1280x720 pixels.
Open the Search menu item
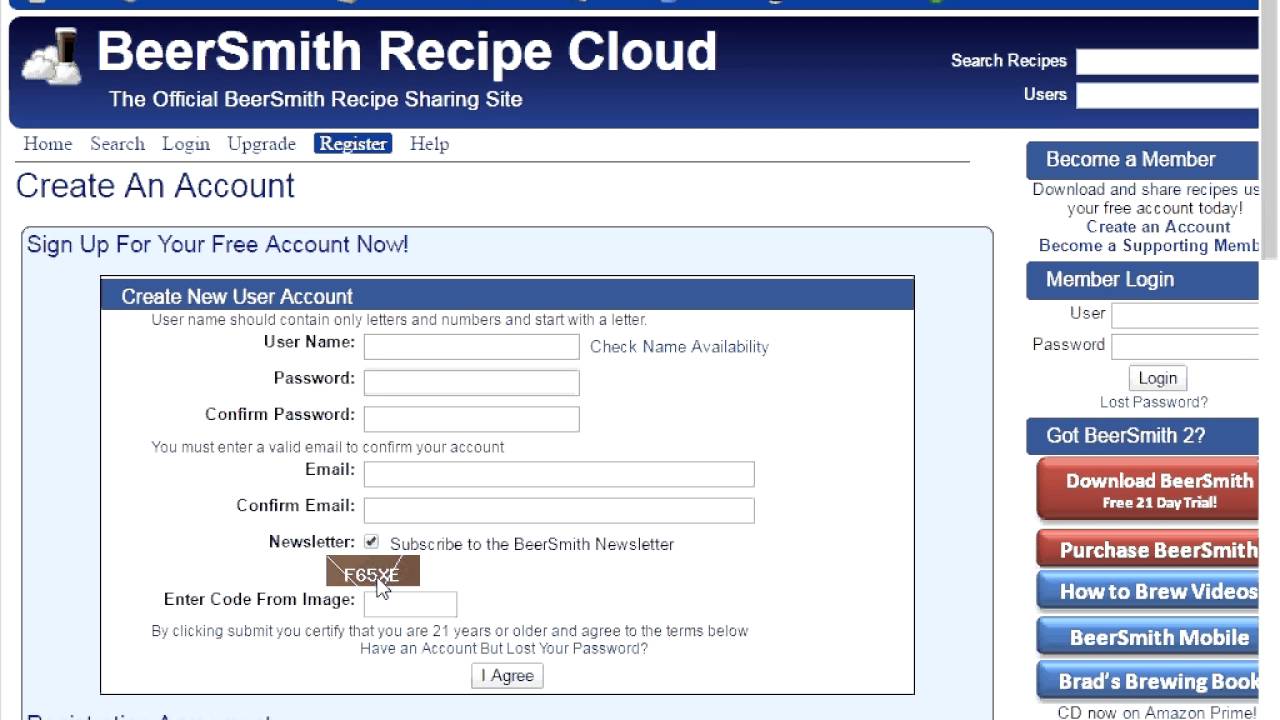(x=117, y=144)
